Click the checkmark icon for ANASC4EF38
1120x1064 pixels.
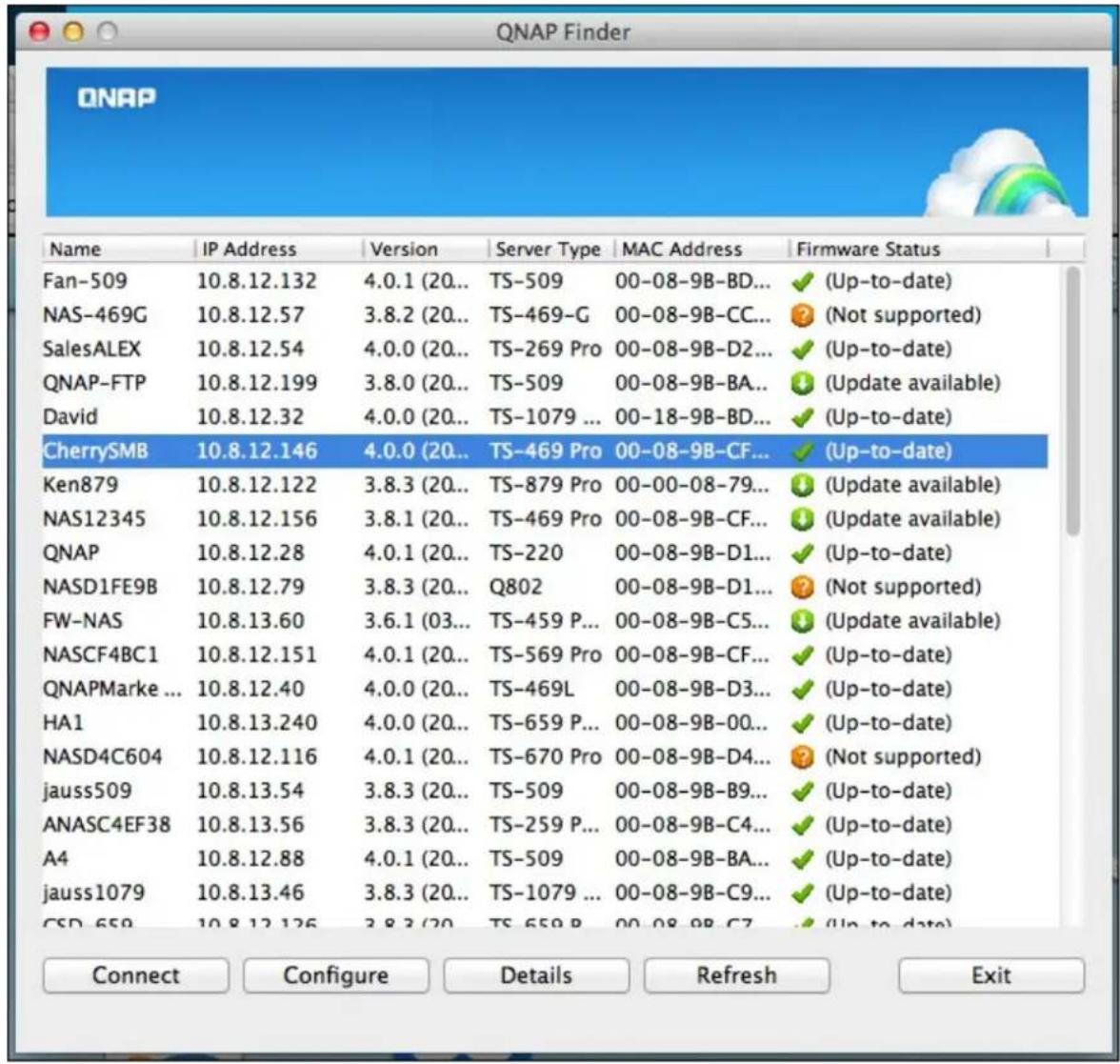pyautogui.click(x=802, y=825)
